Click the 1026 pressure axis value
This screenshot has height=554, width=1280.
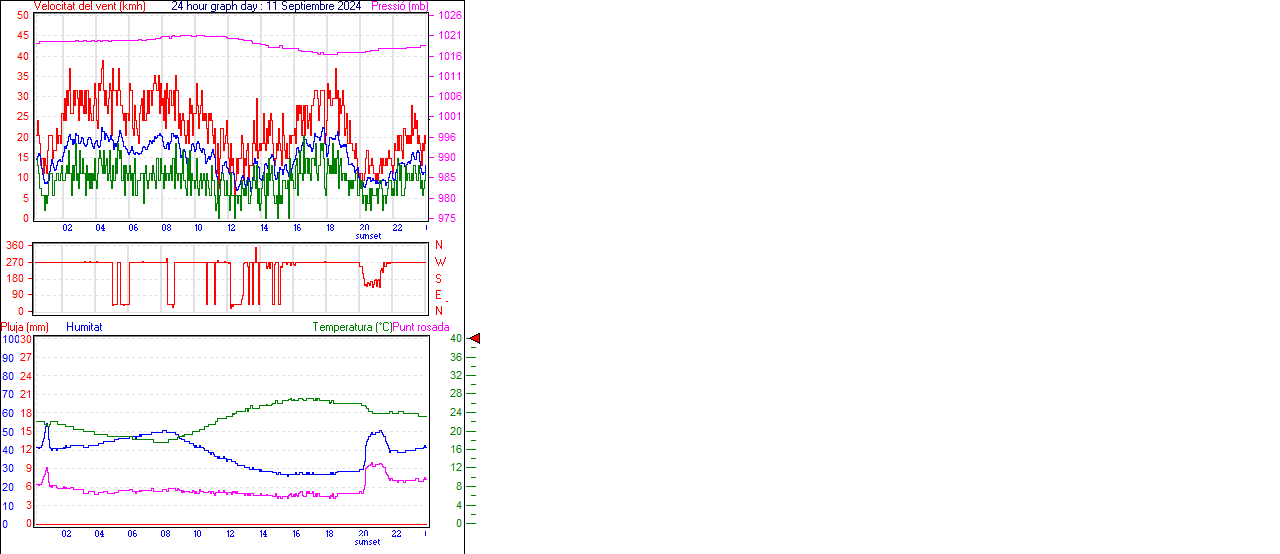point(449,16)
